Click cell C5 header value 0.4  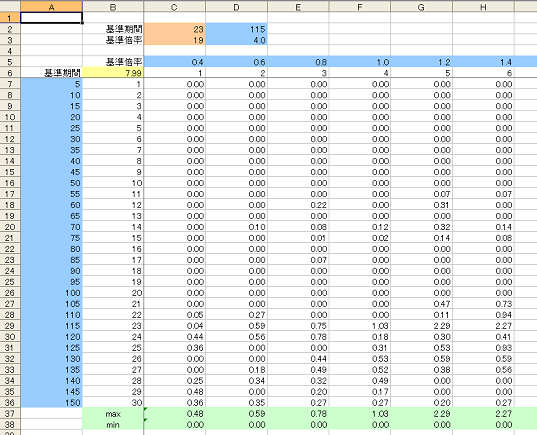point(175,62)
